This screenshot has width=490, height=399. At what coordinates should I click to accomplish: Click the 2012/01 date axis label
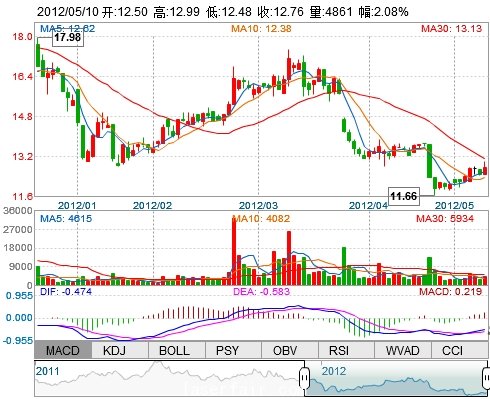[x=77, y=205]
